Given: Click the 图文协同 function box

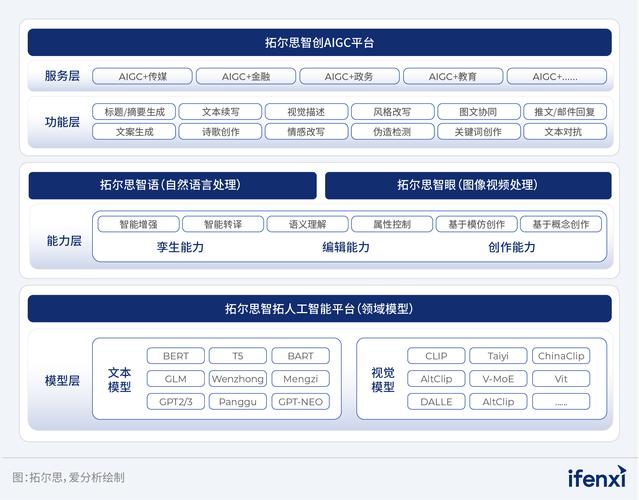Looking at the screenshot, I should (479, 112).
